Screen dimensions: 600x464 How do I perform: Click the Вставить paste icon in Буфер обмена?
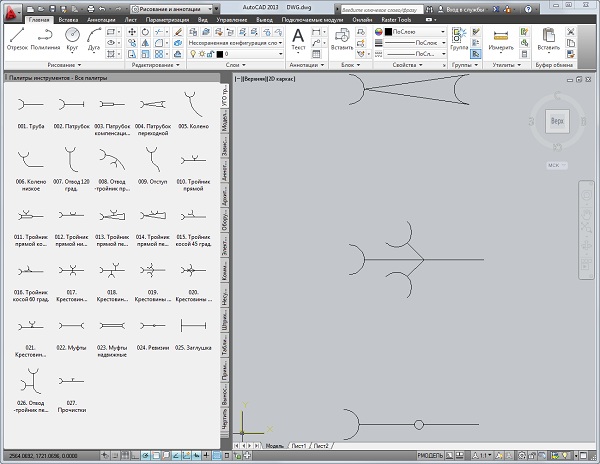tap(549, 37)
